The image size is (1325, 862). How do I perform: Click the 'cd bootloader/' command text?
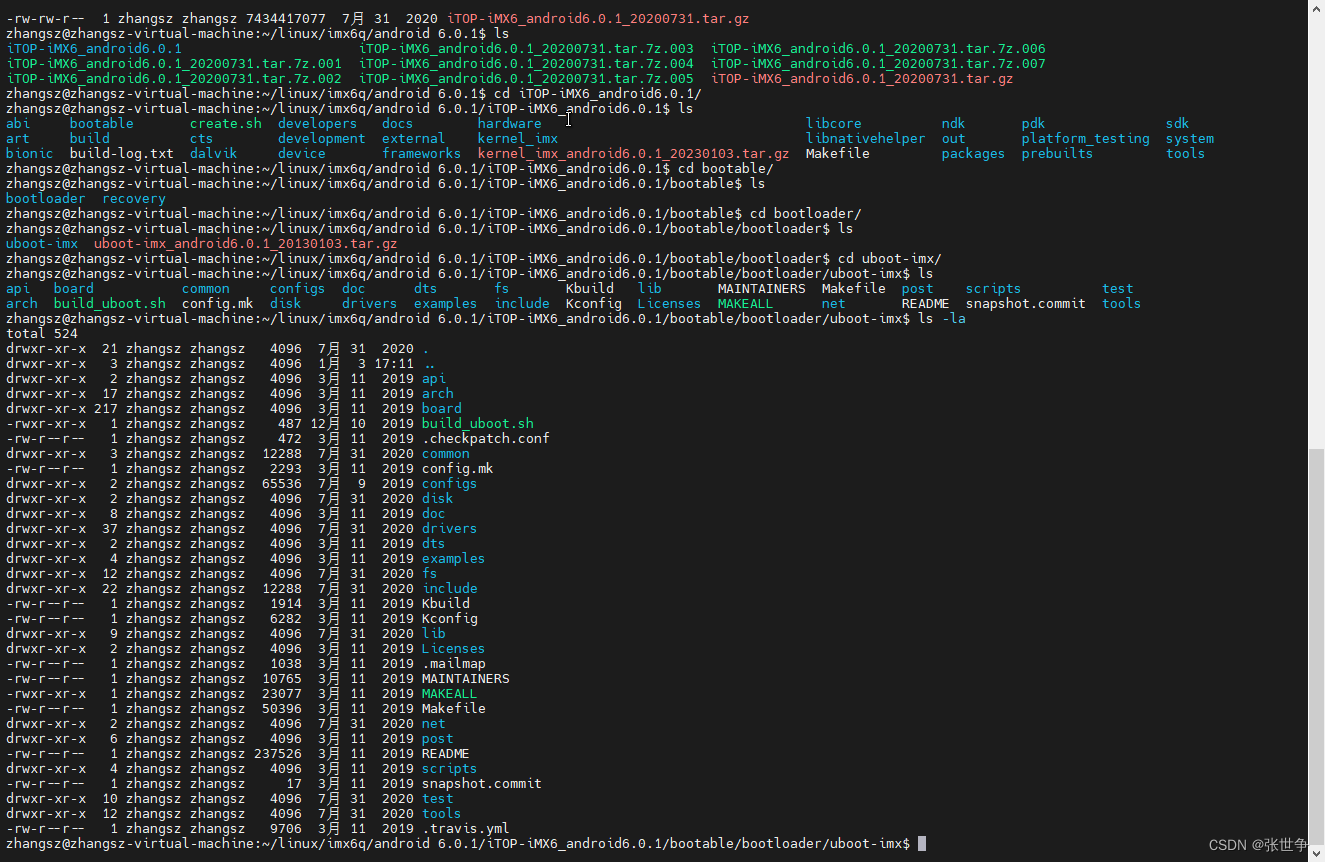coord(806,214)
